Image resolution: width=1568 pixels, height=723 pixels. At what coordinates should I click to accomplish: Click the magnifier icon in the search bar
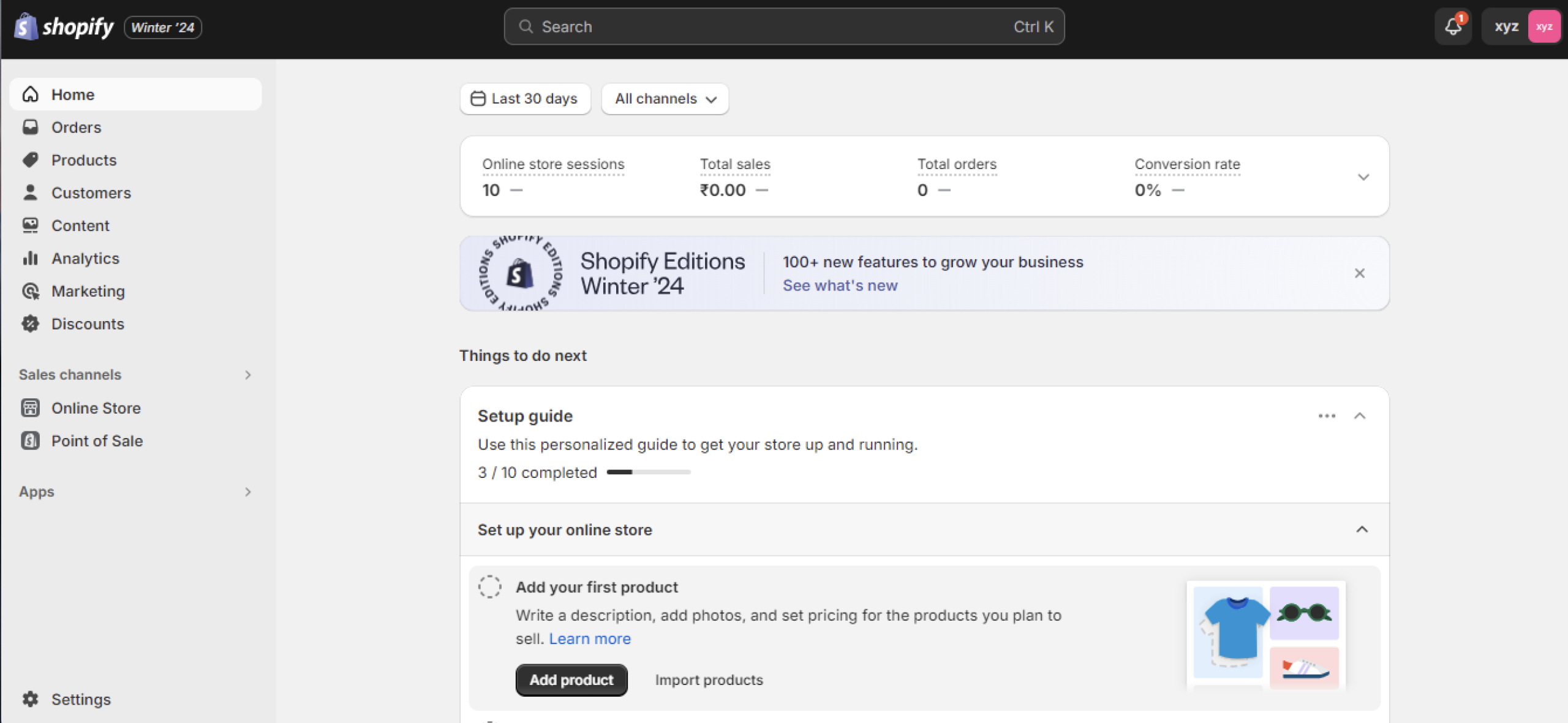click(x=526, y=26)
